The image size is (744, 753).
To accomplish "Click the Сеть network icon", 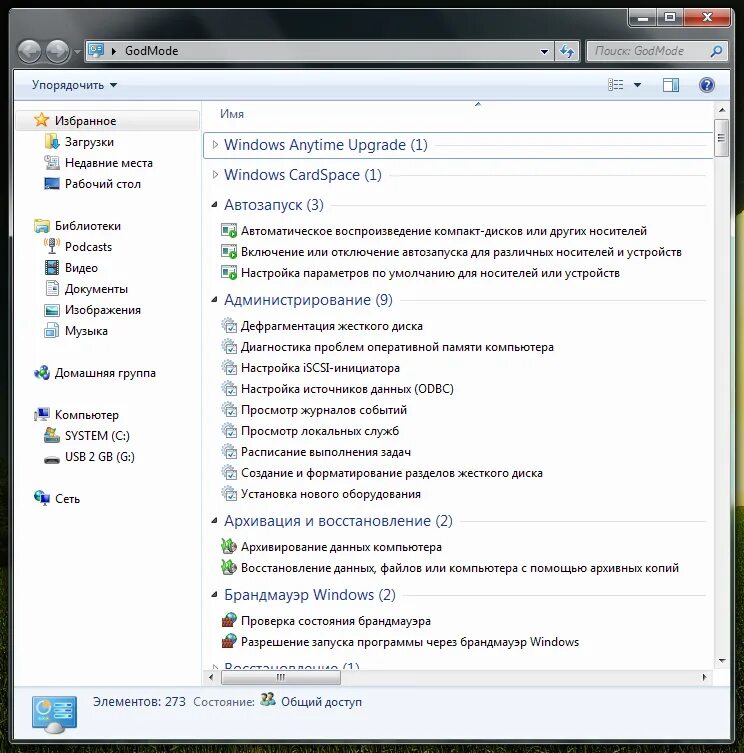I will tap(42, 498).
